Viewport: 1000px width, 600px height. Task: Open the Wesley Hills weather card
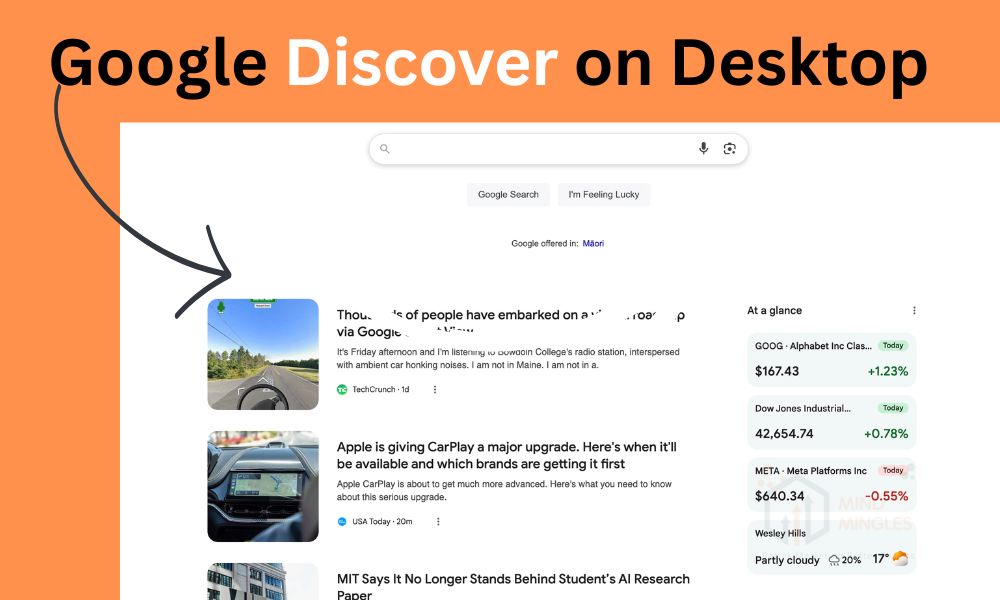(832, 547)
